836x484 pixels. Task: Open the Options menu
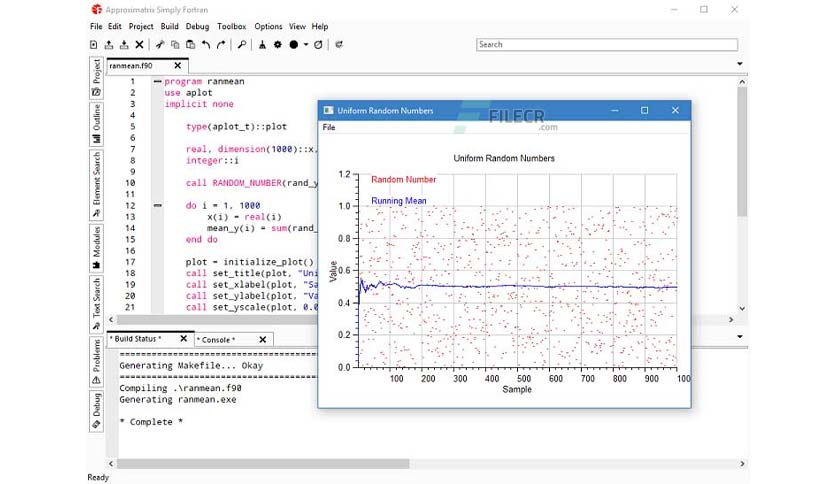pos(268,26)
